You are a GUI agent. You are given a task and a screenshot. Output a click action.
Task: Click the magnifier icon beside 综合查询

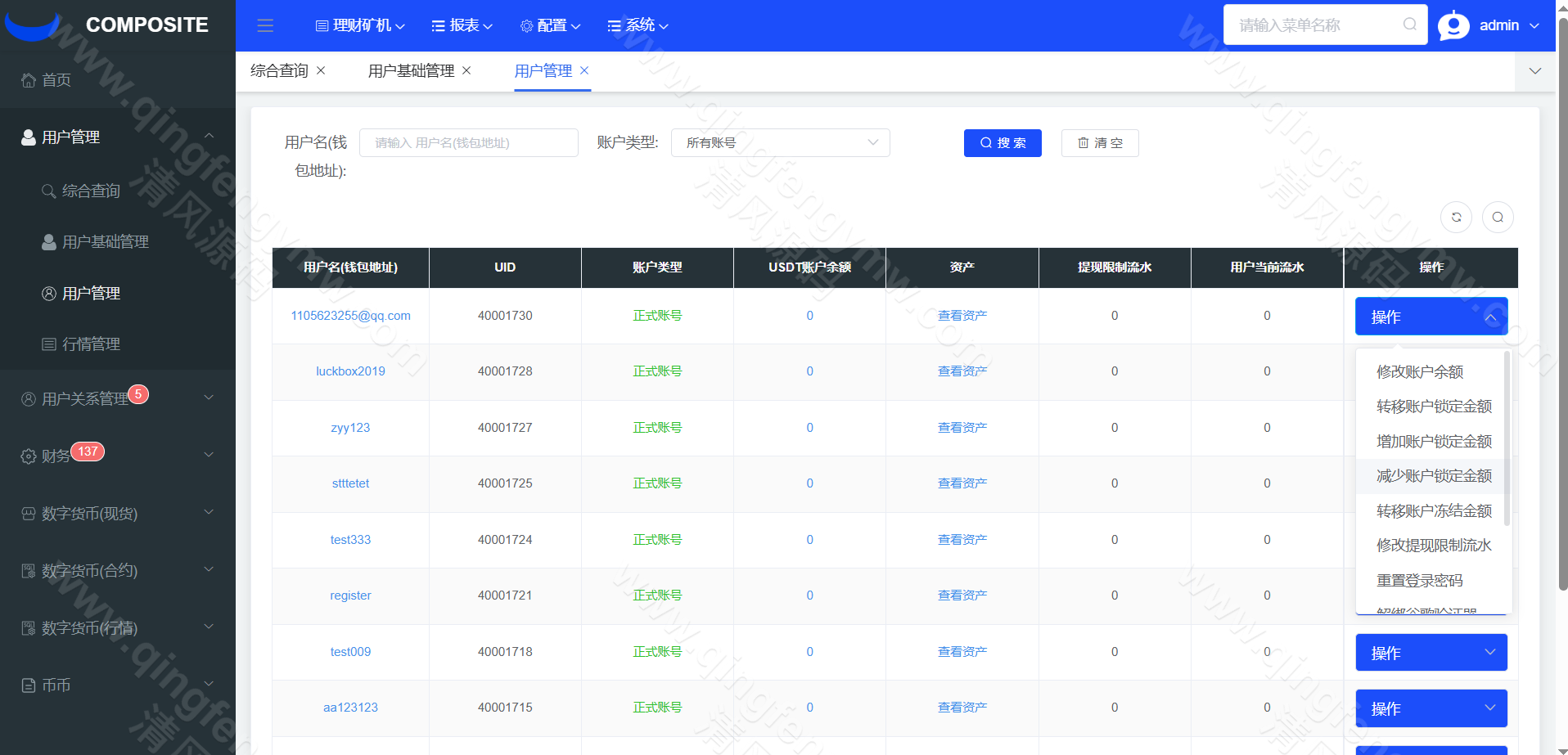click(49, 191)
